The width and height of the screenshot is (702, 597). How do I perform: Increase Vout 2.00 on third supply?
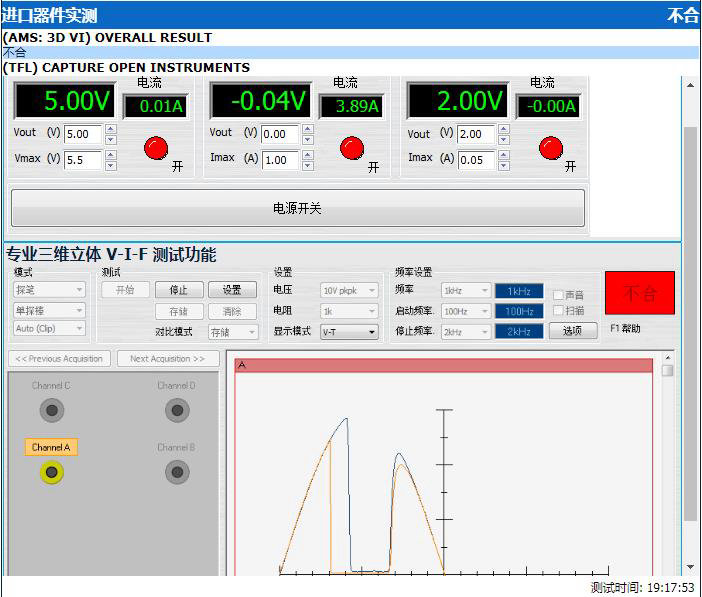pos(504,129)
